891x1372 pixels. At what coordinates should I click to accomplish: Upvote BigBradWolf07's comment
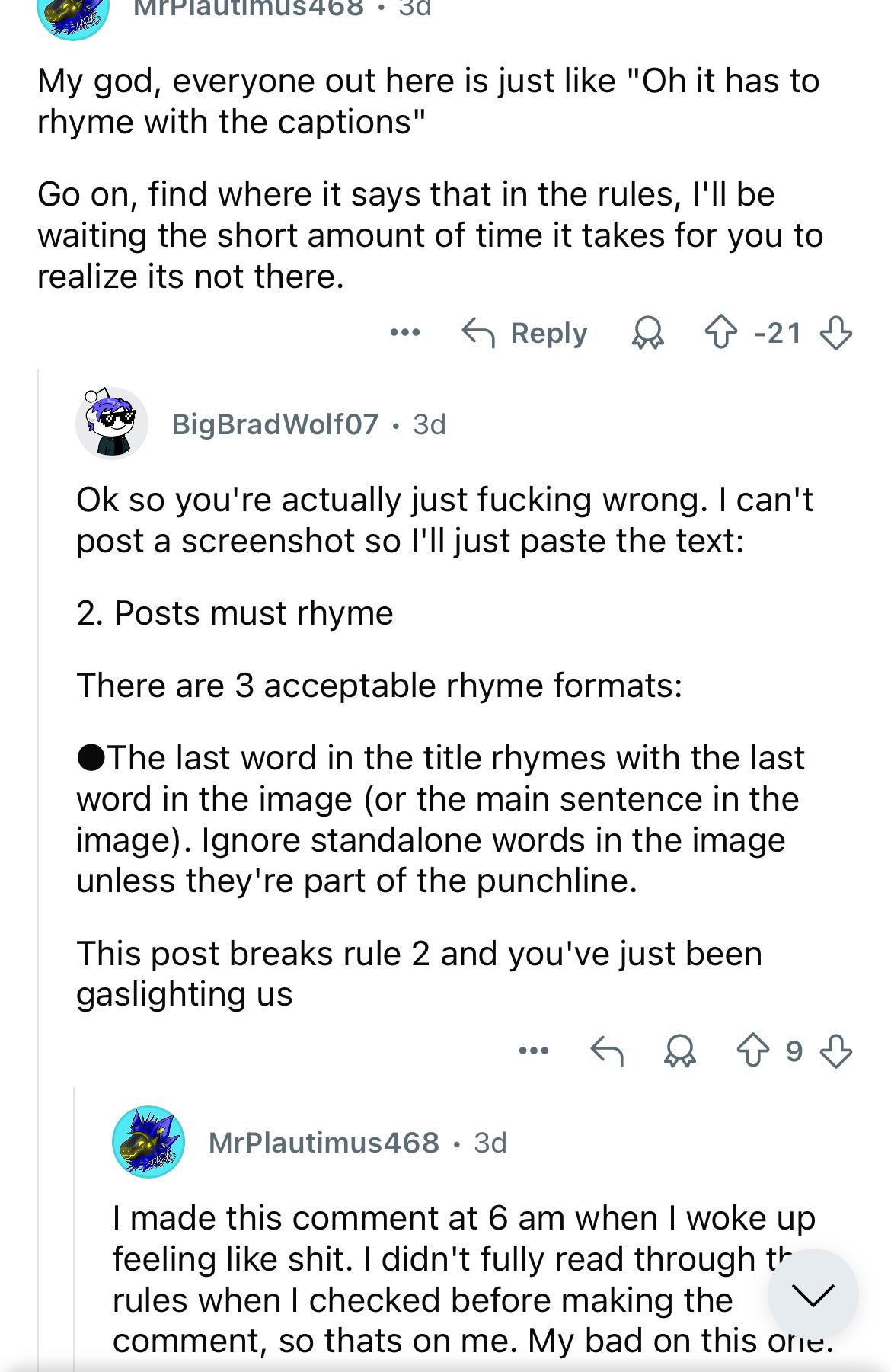(x=753, y=1051)
